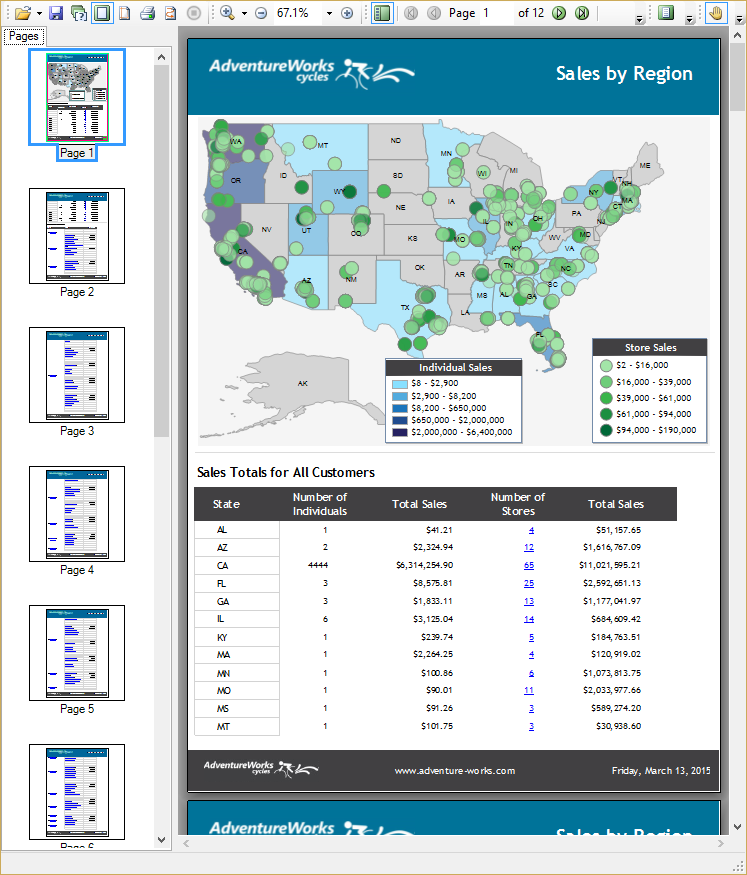Click the www.adventure-works.com footer text
This screenshot has width=747, height=875.
coord(455,771)
